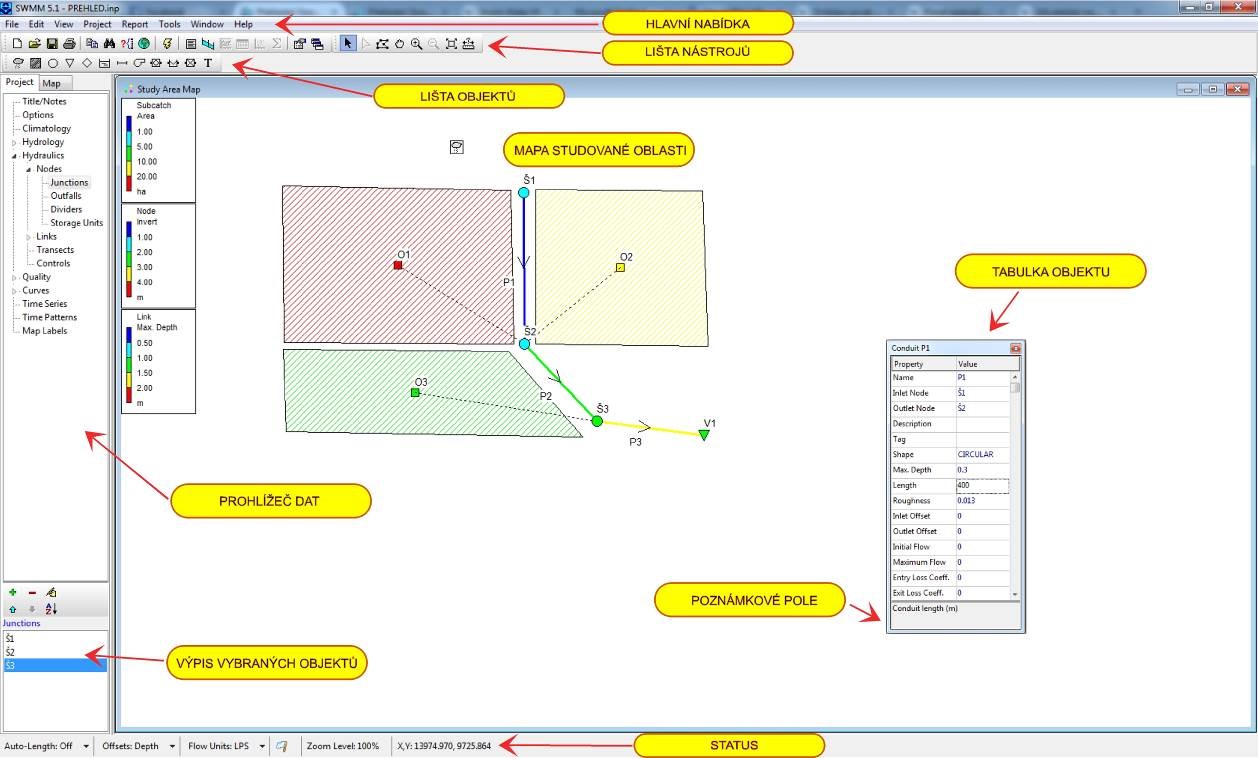Click the Roughness value 0.013 cell

point(982,501)
